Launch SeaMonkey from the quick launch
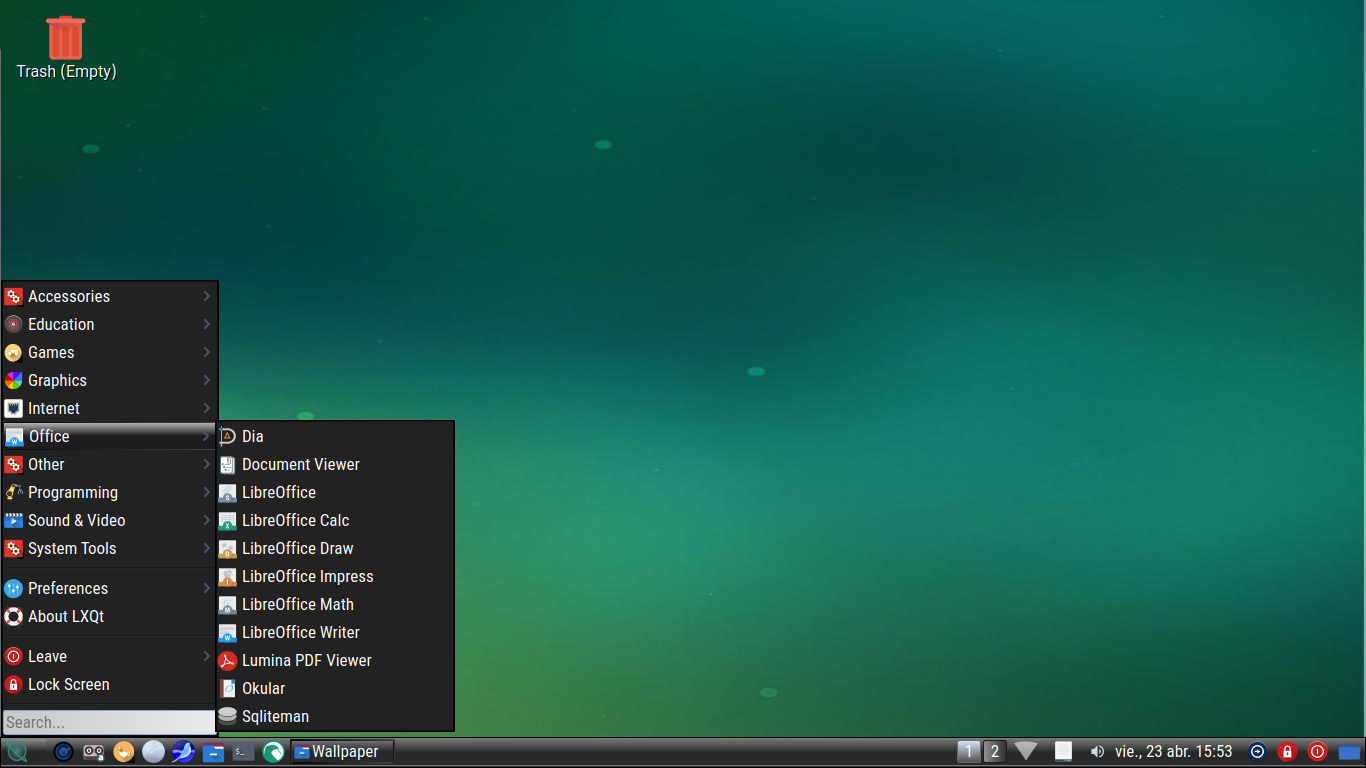The image size is (1366, 768). (183, 752)
